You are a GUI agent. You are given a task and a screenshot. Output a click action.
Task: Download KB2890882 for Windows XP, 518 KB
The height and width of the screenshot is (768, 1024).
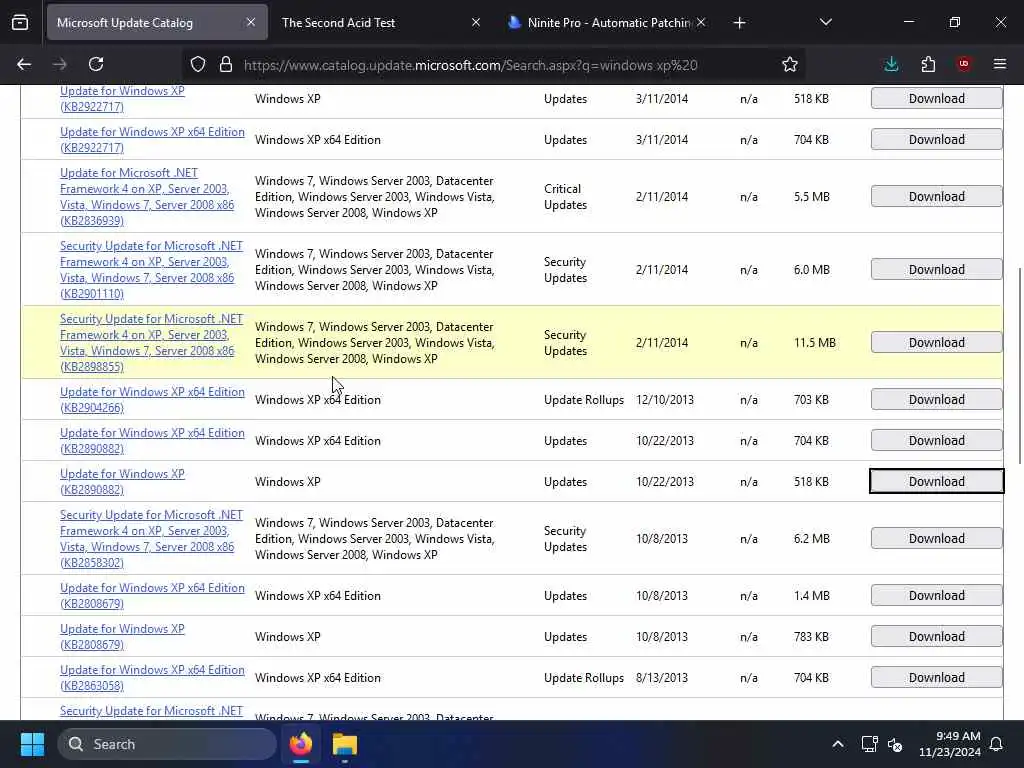[936, 481]
